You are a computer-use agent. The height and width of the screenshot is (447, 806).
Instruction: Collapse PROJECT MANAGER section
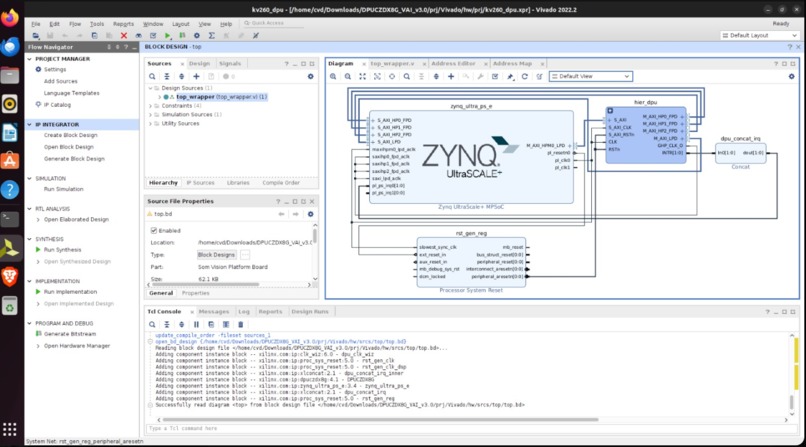(x=29, y=59)
